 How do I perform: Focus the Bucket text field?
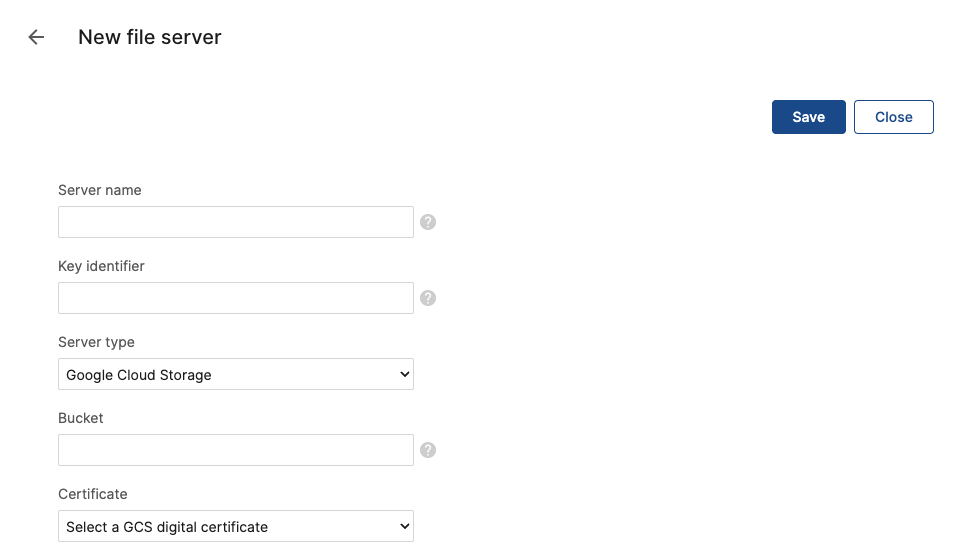(x=235, y=450)
